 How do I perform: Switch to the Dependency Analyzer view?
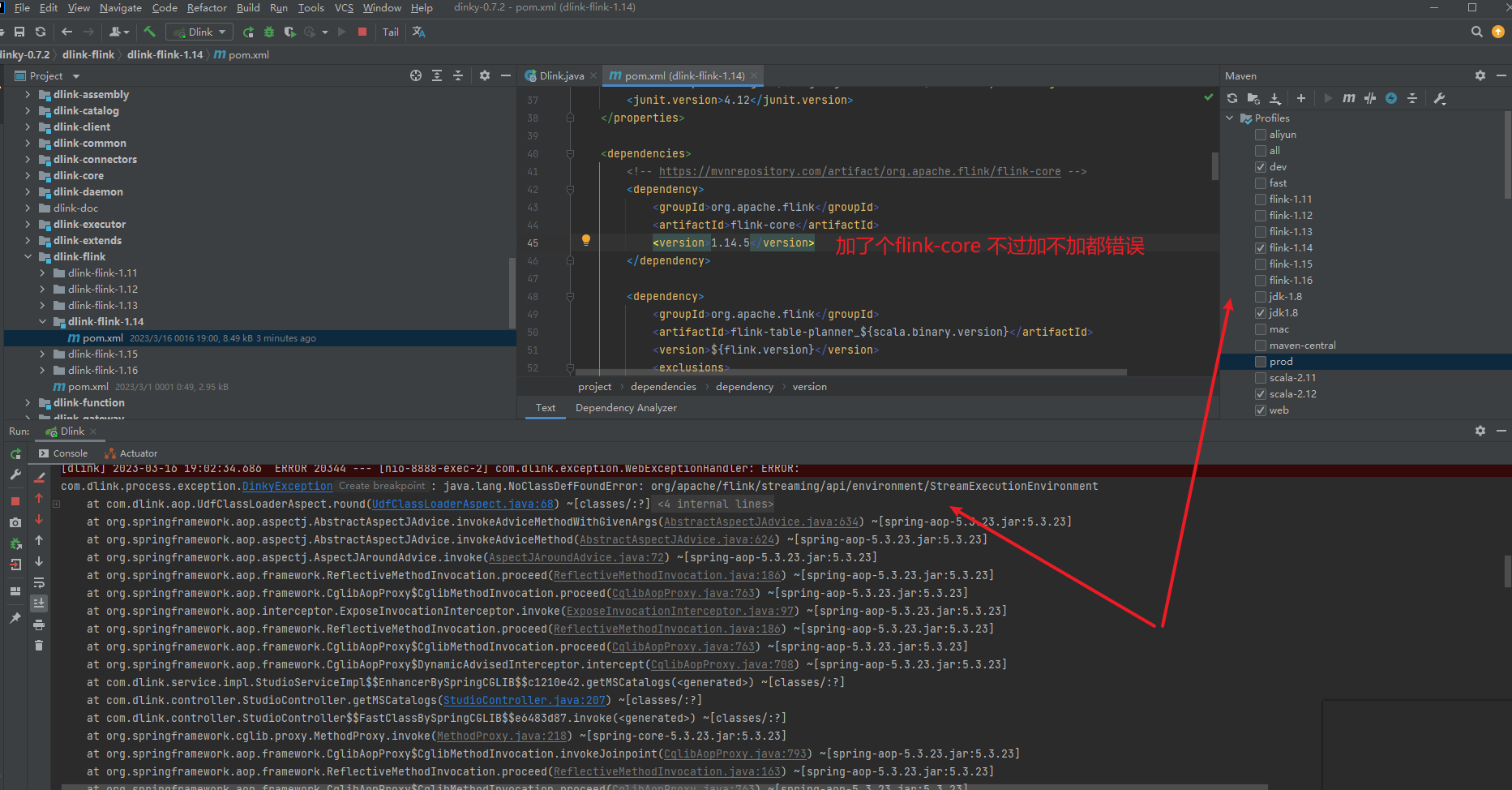(x=626, y=407)
